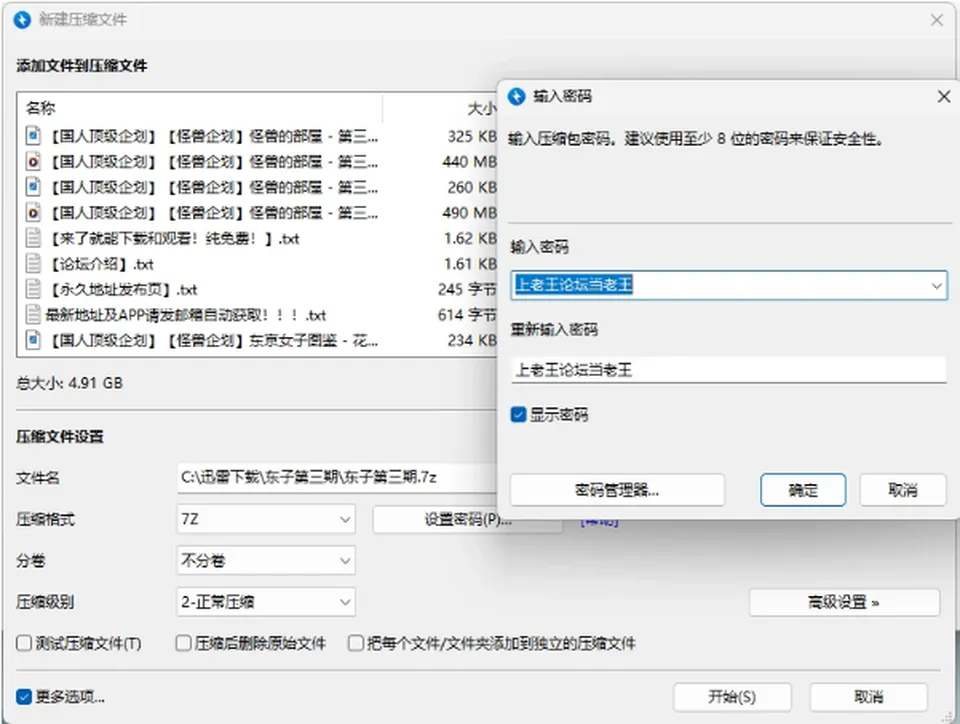Open the 压缩格式 dropdown showing 7Z
This screenshot has height=724, width=960.
(x=266, y=520)
